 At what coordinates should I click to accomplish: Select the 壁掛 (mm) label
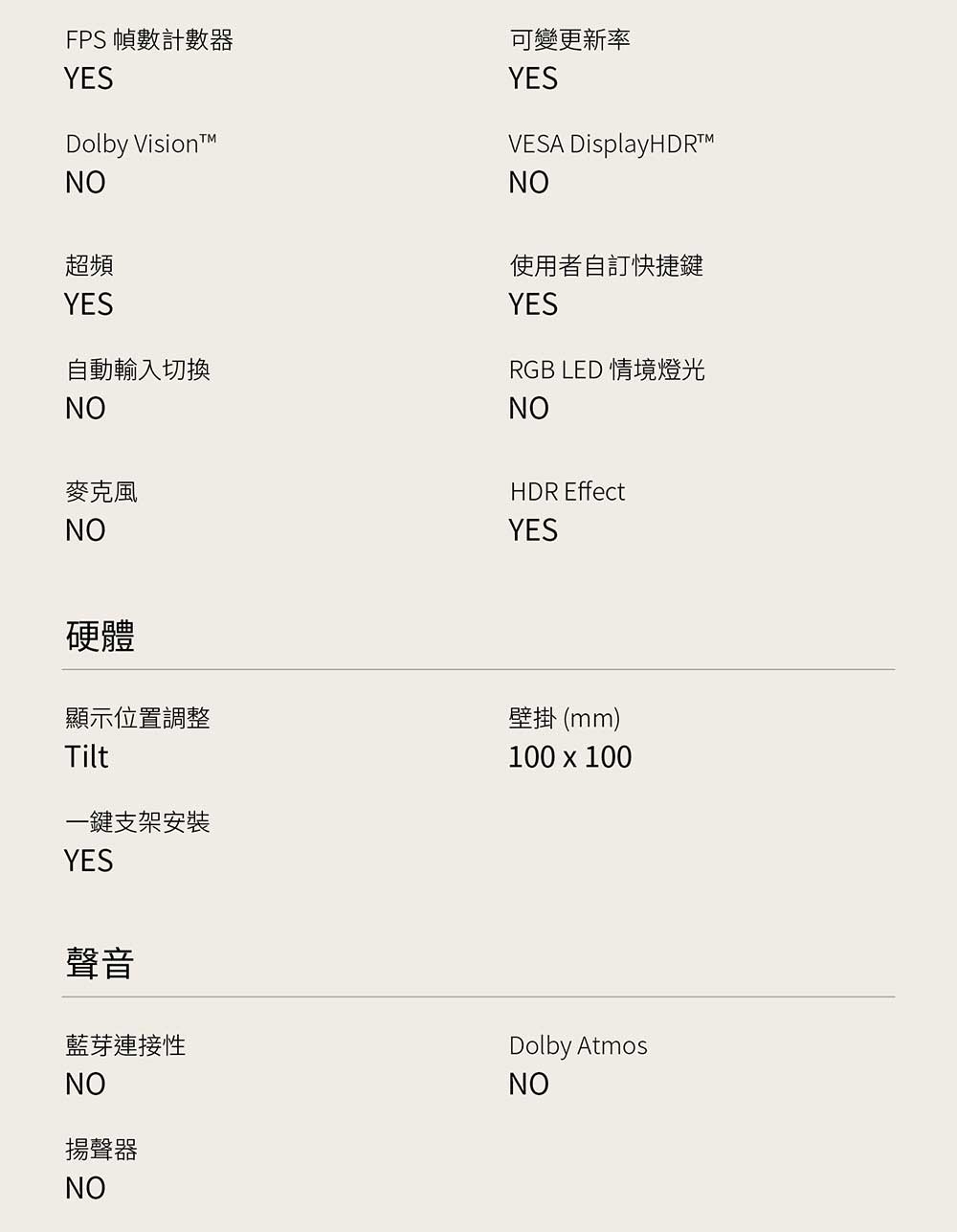tap(565, 718)
